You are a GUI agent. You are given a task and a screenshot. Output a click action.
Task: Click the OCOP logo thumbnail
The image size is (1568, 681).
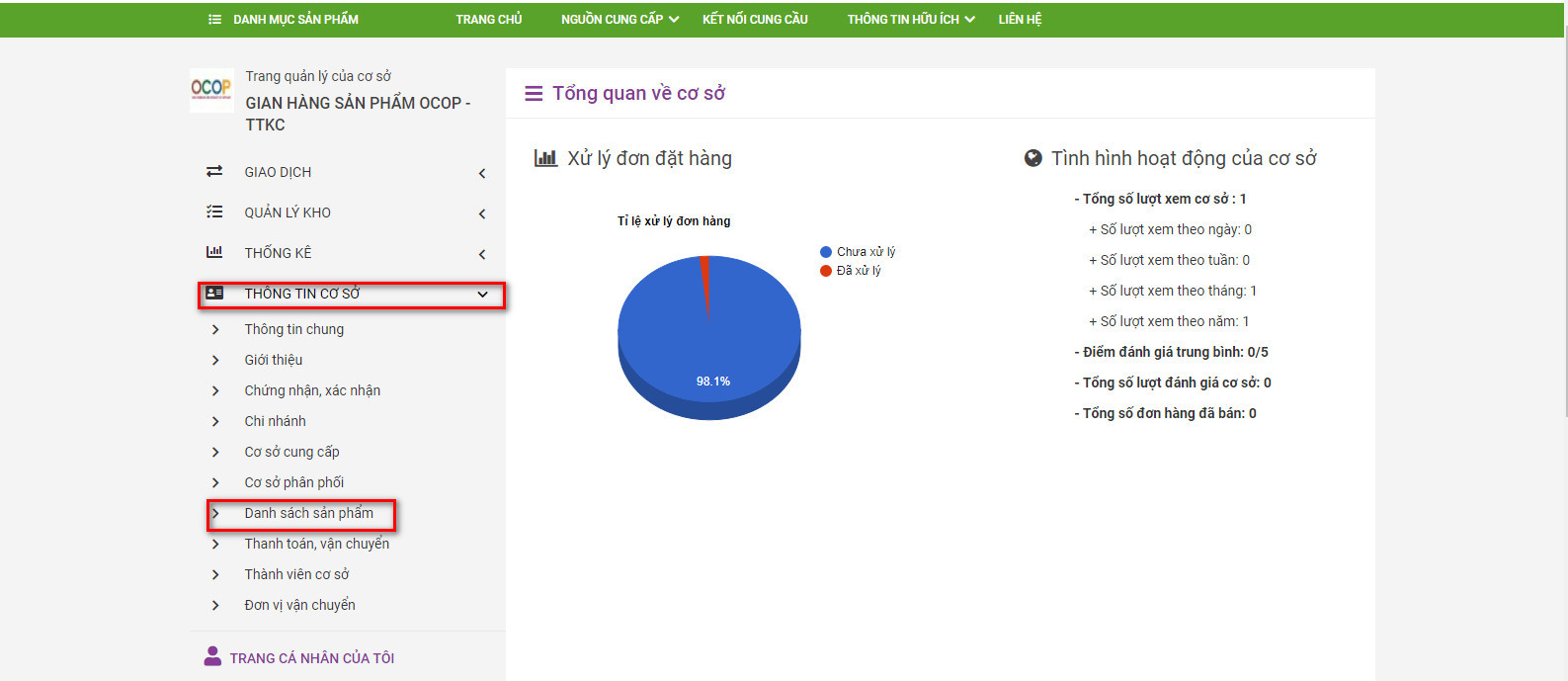pyautogui.click(x=211, y=90)
